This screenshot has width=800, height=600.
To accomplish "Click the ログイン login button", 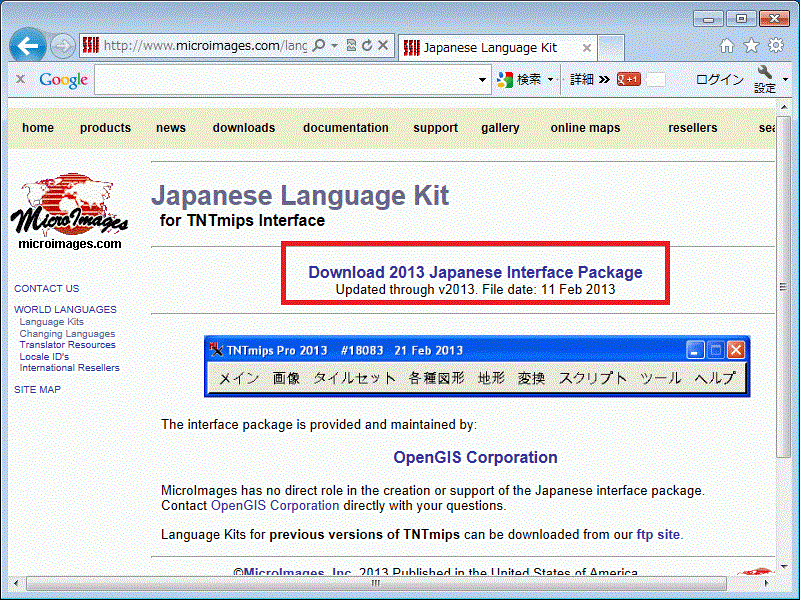I will tap(719, 80).
